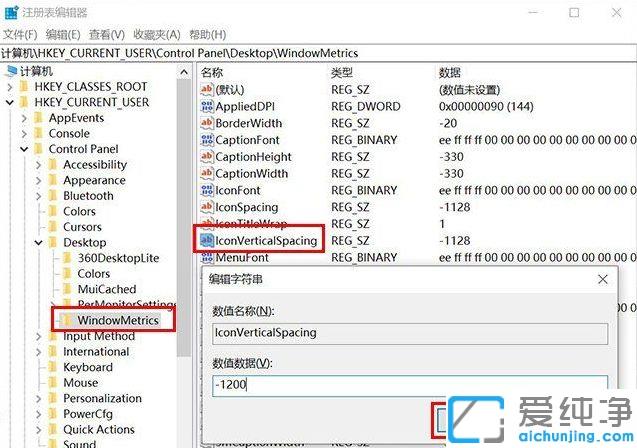Collapse the HKEY_CURRENT_USER tree node
The image size is (637, 448).
coord(10,102)
